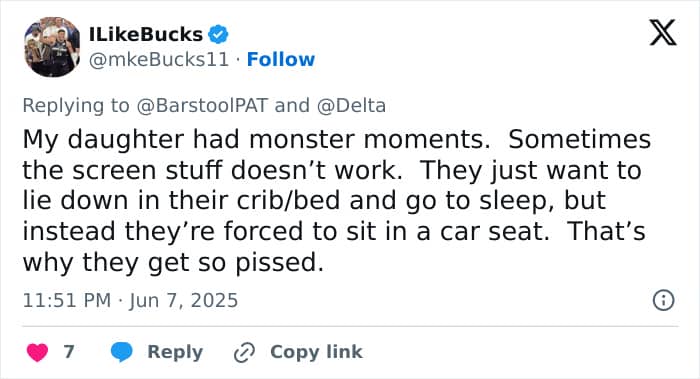
Task: Click the blue reply speech bubble icon
Action: [x=121, y=352]
